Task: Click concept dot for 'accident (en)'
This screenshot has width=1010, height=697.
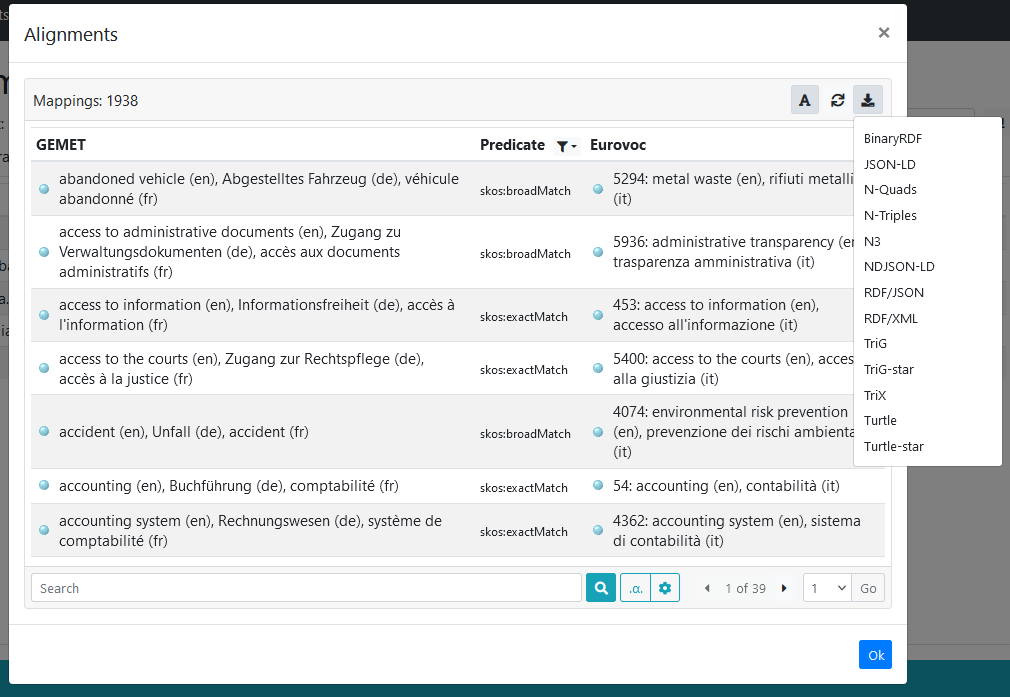Action: (44, 432)
